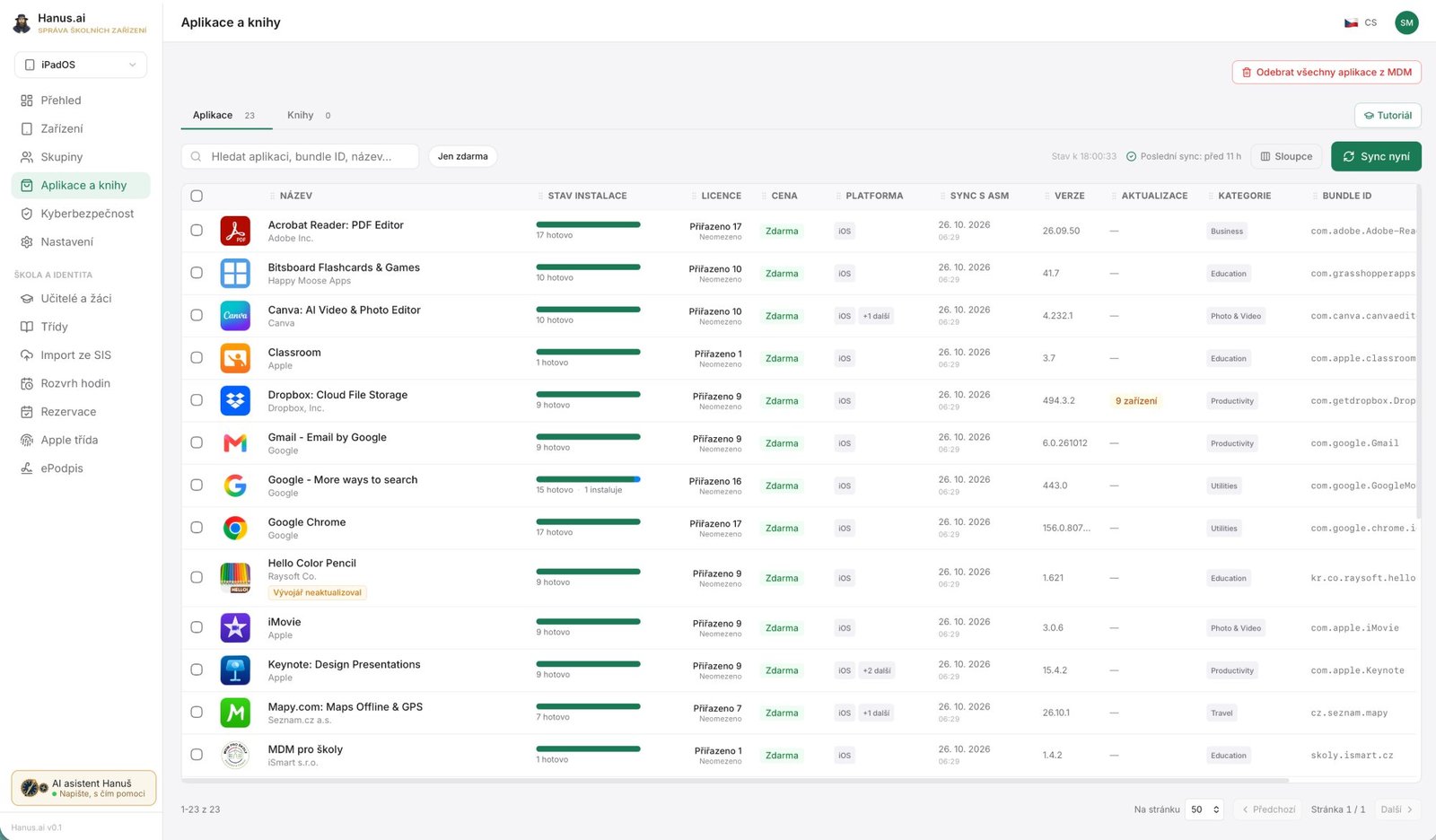The width and height of the screenshot is (1436, 840).
Task: Open Kyberbezpečnost in the sidebar
Action: point(81,214)
